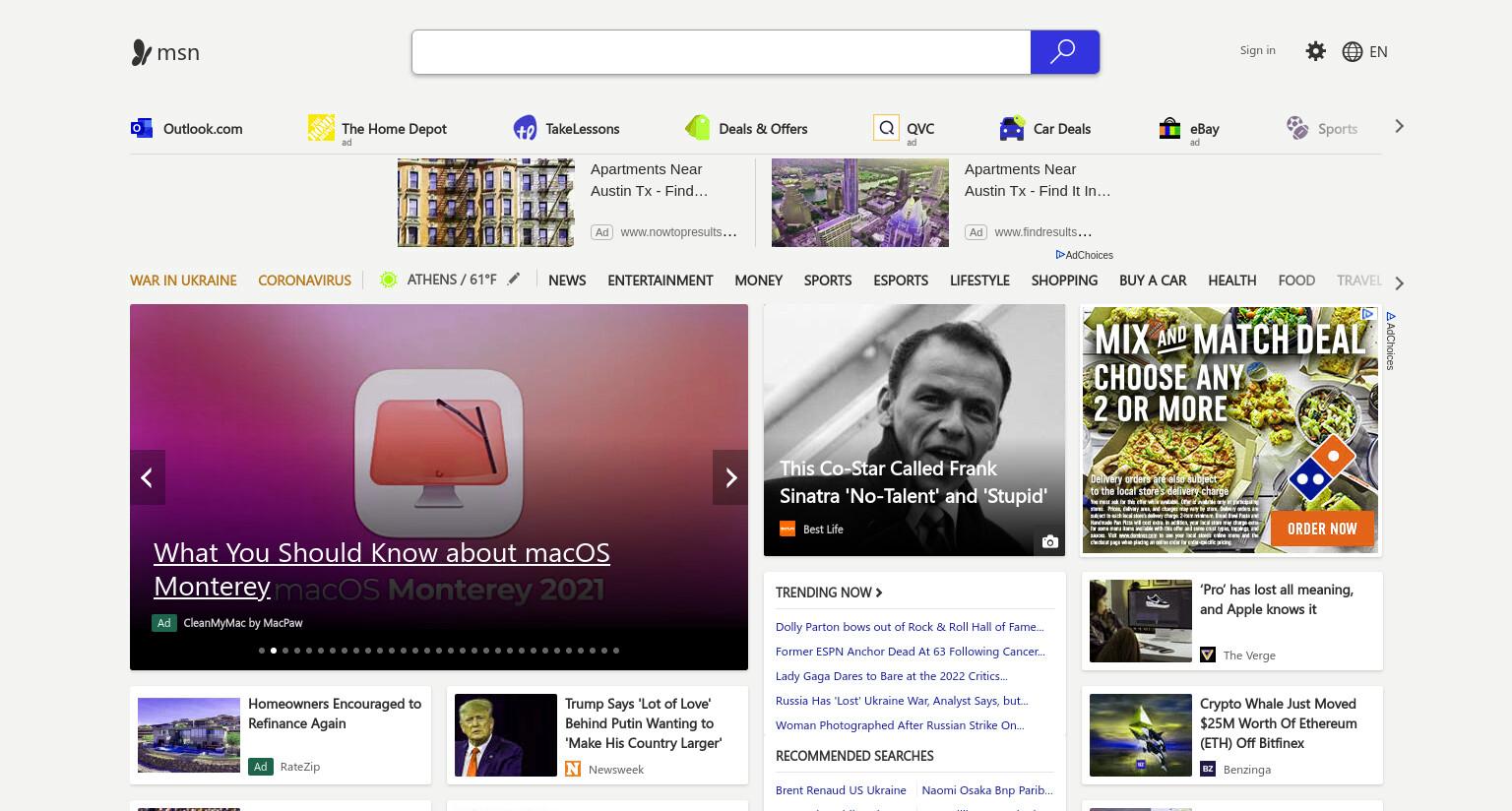Click The Home Depot icon

[321, 127]
